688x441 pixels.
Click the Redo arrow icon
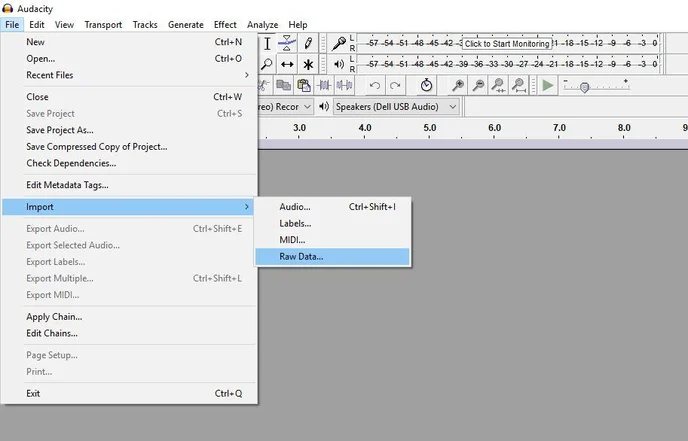pyautogui.click(x=395, y=85)
